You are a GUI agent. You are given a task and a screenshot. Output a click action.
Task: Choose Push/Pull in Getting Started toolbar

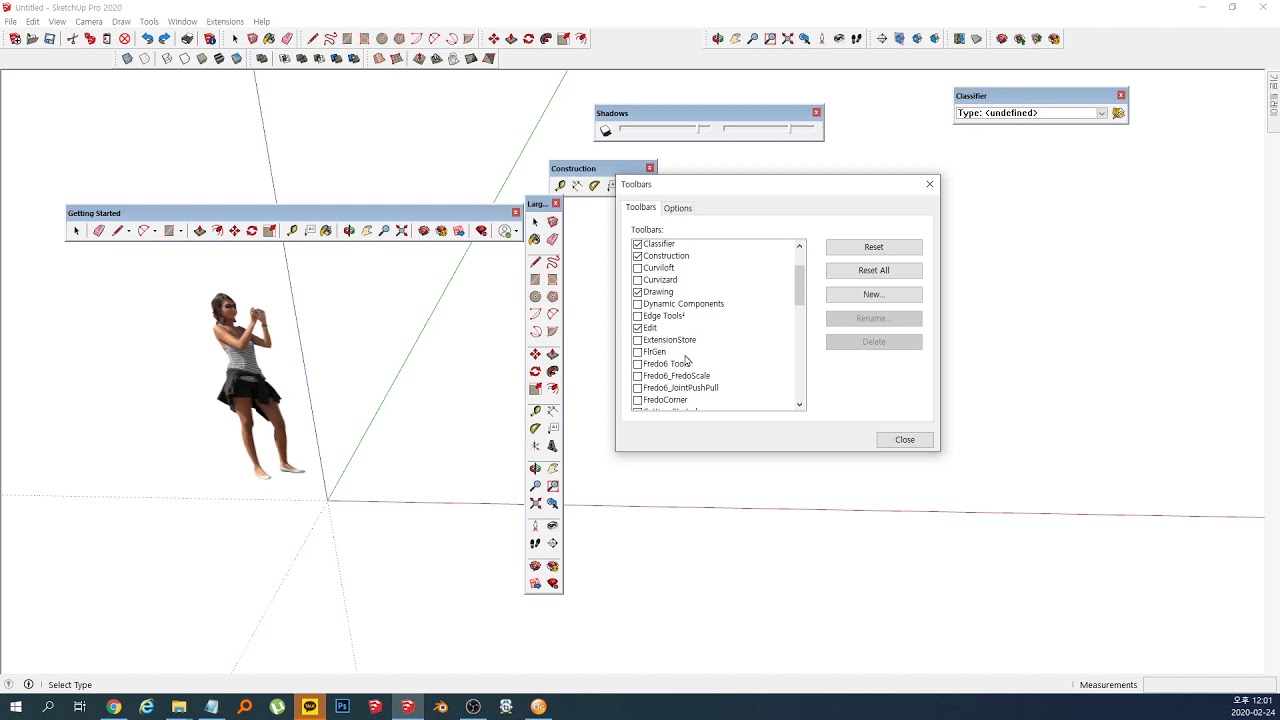(200, 231)
